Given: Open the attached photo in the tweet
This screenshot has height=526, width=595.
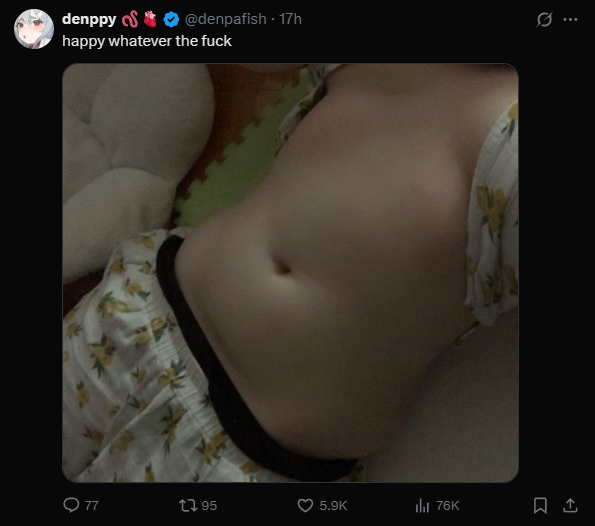Looking at the screenshot, I should 290,273.
